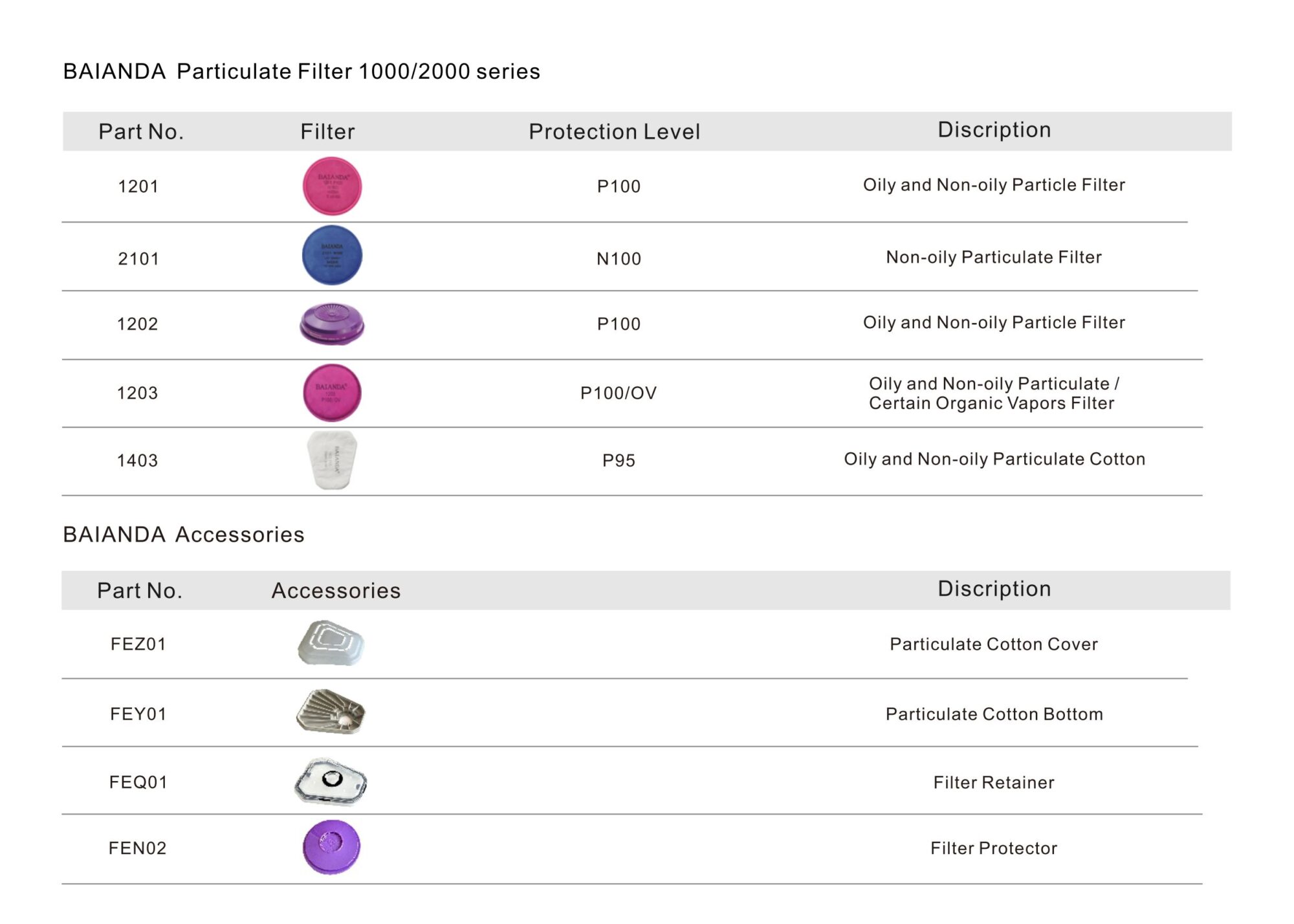Click the FEY01 cotton bottom image
The height and width of the screenshot is (924, 1294).
[x=331, y=712]
